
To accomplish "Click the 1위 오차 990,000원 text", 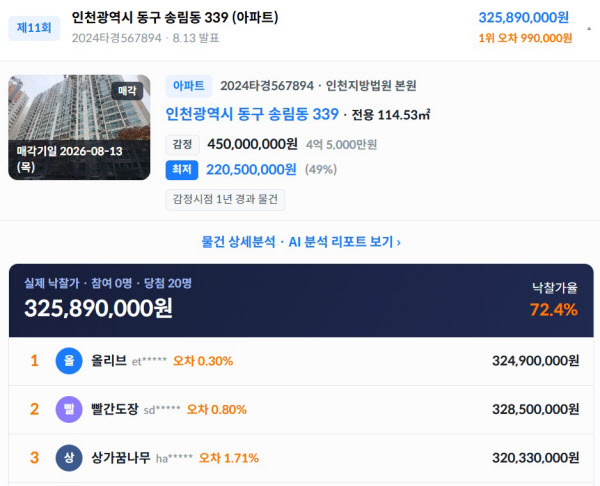I will coord(525,38).
